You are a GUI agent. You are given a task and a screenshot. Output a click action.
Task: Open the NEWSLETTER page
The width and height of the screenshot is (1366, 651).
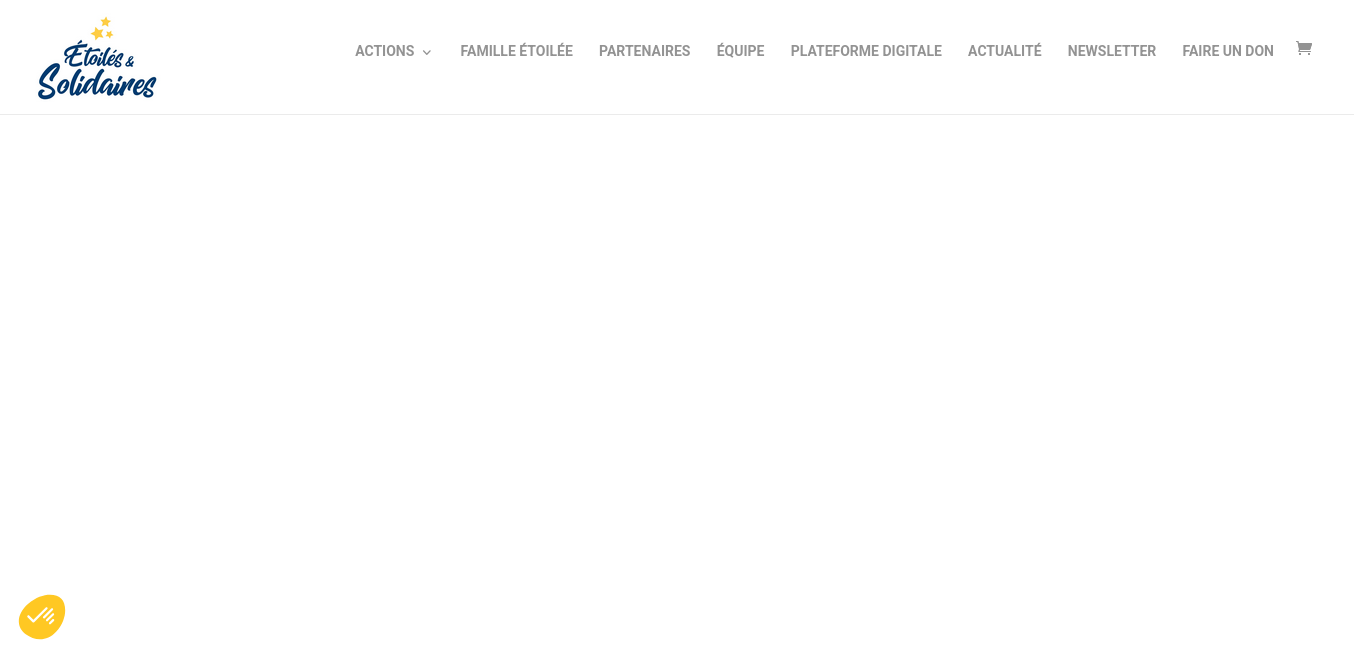click(x=1111, y=51)
